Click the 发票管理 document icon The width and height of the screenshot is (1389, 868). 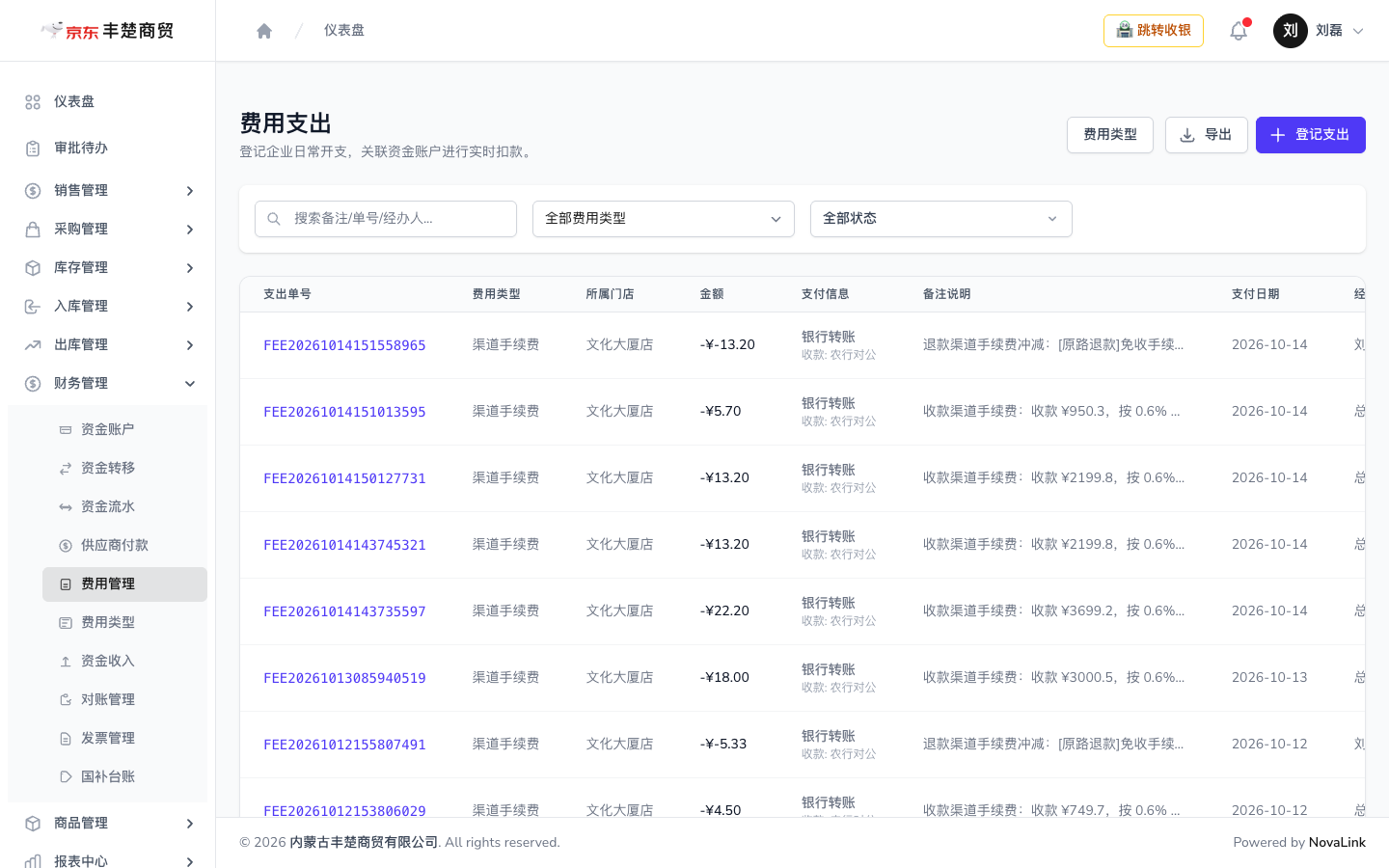pyautogui.click(x=66, y=739)
